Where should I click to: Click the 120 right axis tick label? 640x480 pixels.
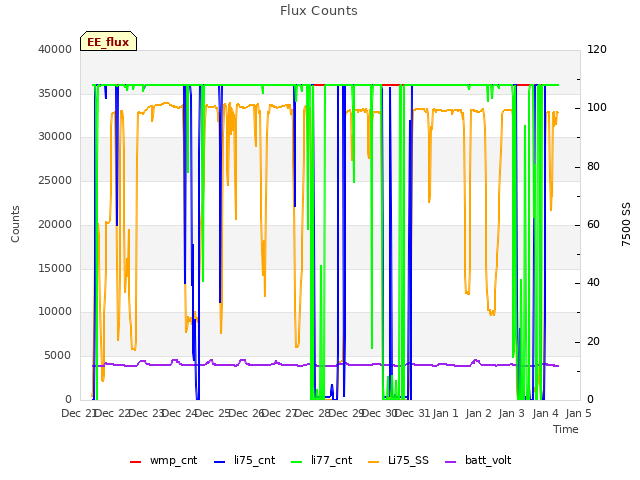(x=597, y=49)
